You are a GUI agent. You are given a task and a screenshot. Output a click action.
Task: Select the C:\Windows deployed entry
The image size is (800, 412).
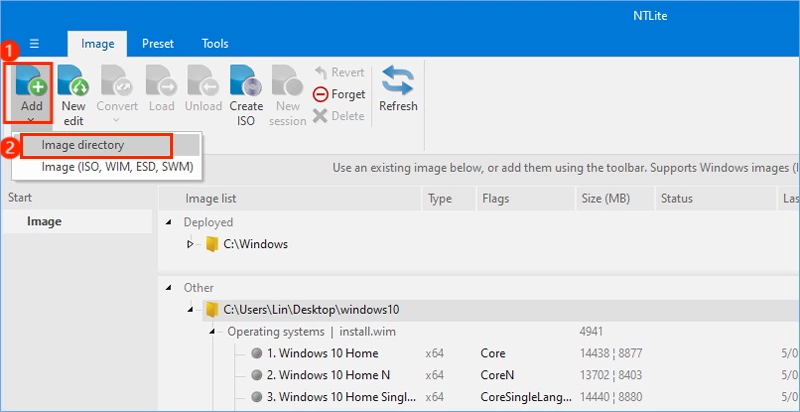click(255, 244)
